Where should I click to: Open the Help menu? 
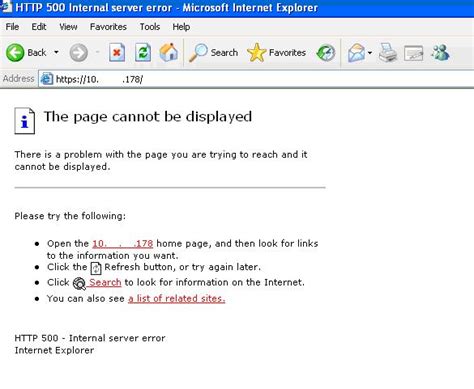181,27
